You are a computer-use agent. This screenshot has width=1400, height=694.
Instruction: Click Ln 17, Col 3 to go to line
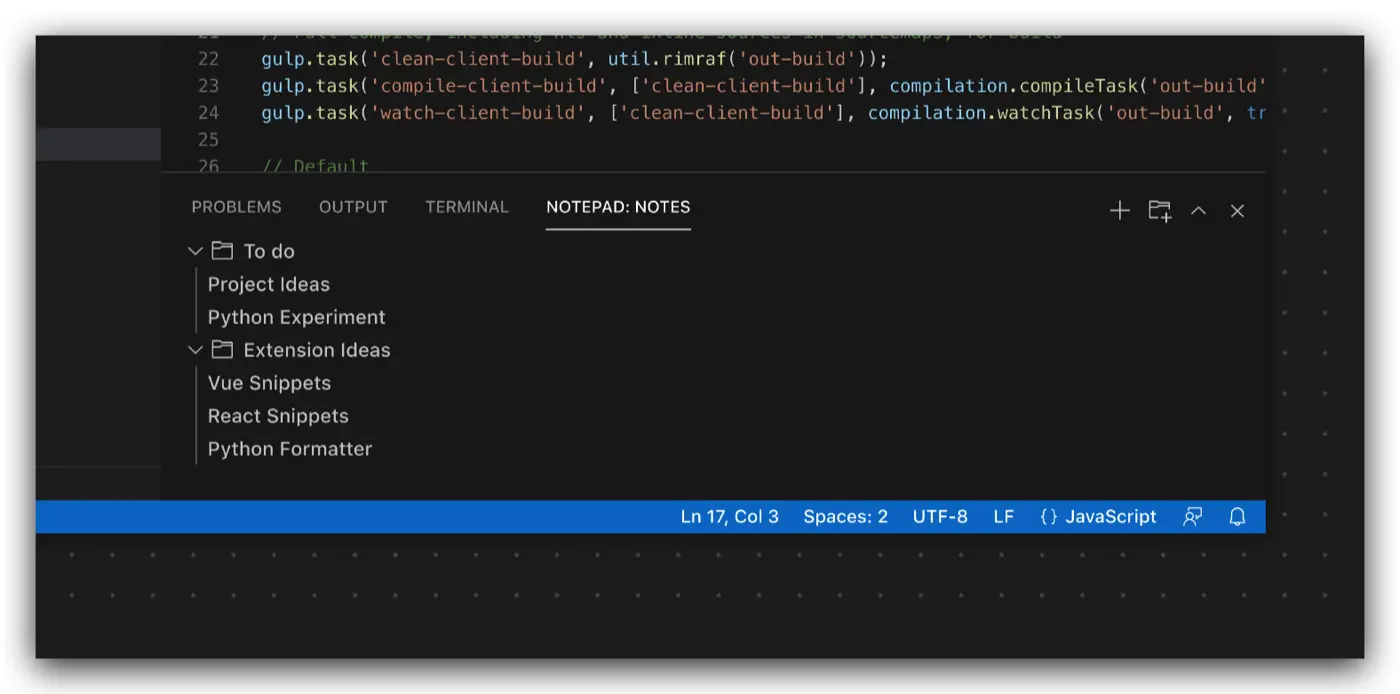coord(729,517)
